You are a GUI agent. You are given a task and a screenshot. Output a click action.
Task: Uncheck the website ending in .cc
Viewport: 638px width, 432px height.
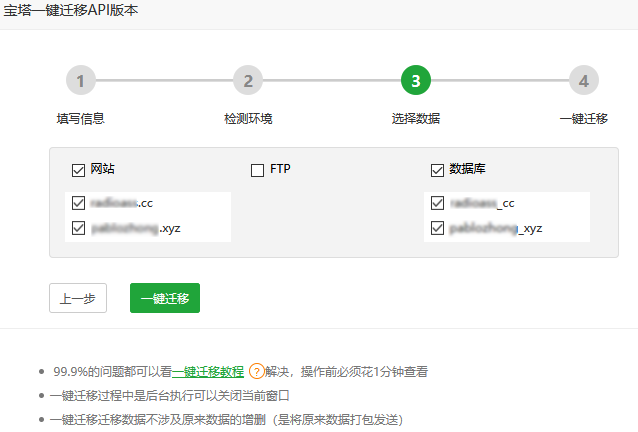coord(79,203)
